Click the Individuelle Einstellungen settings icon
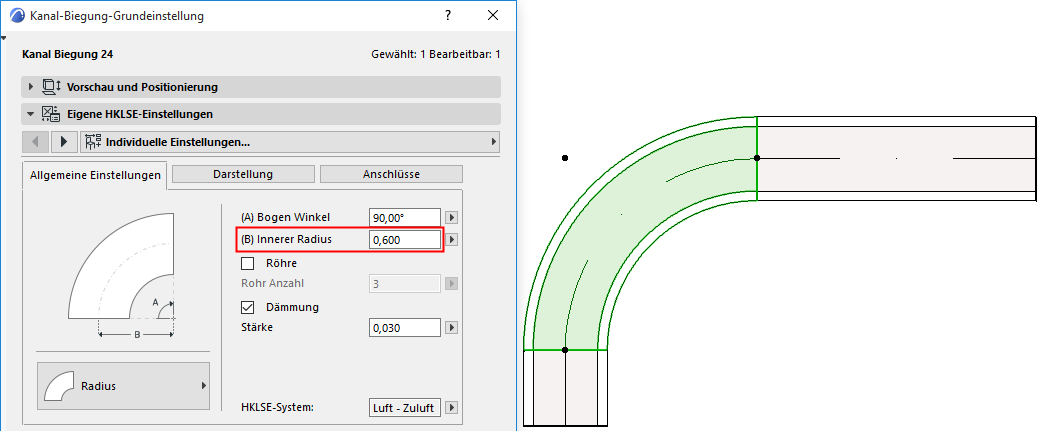Screen dimensions: 1041x431 [92, 141]
